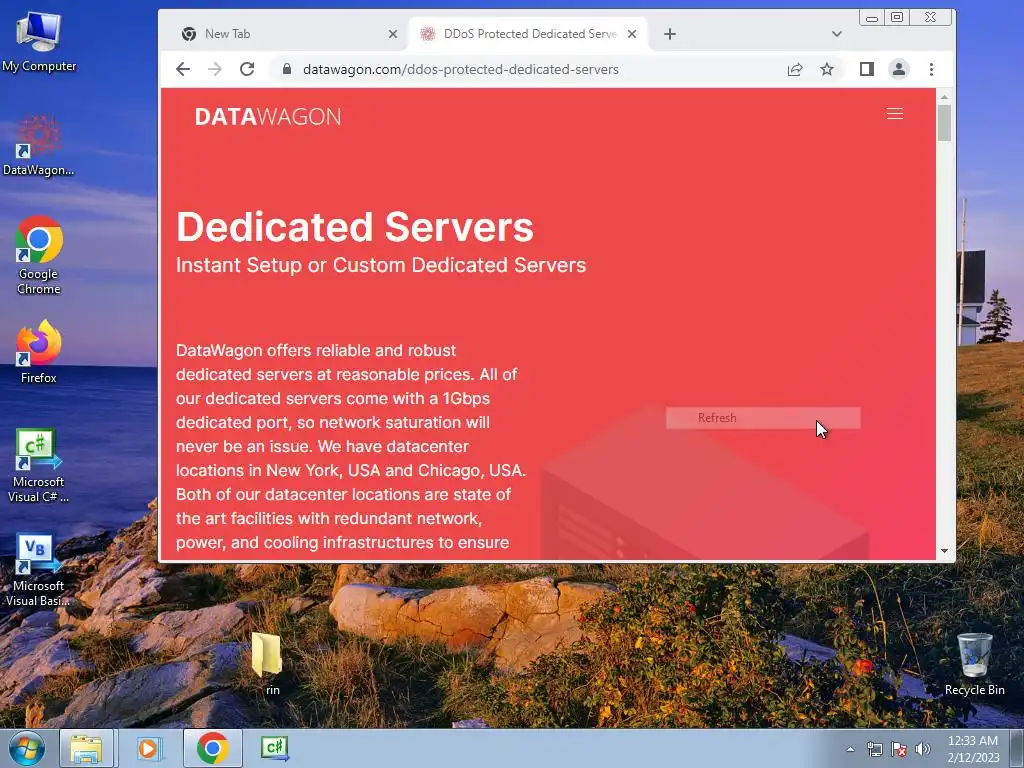This screenshot has width=1024, height=768.
Task: Open a new tab with the plus button
Action: click(670, 34)
